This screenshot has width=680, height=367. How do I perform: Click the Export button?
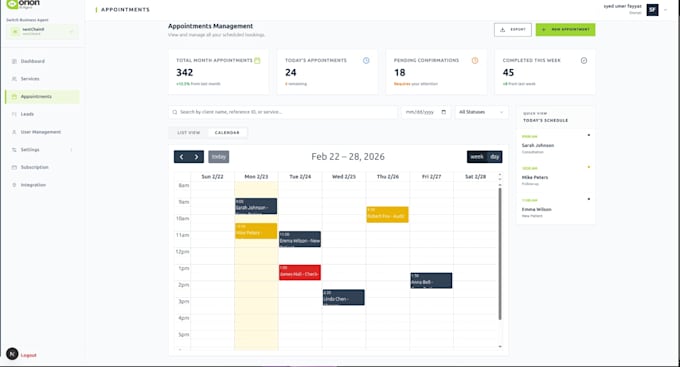tap(513, 29)
